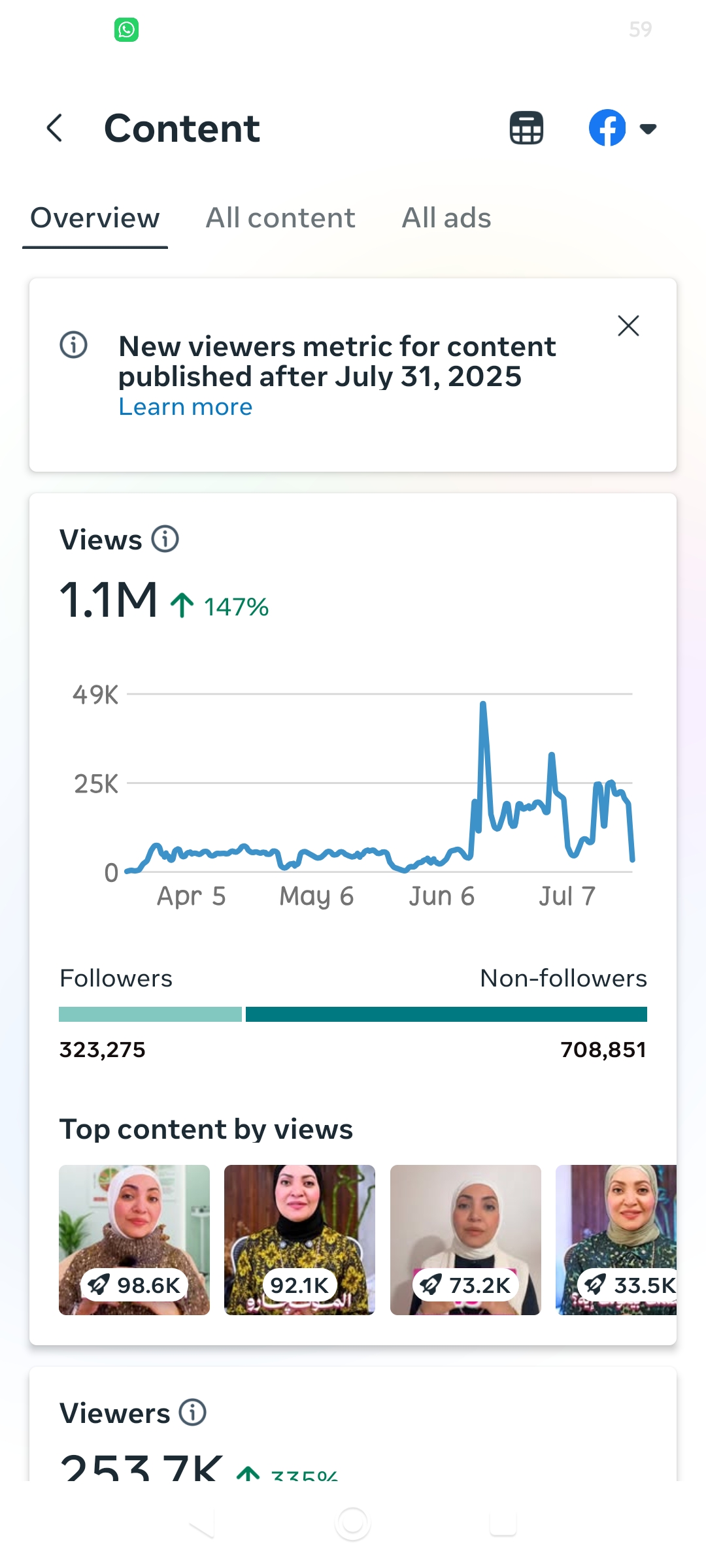Dismiss the new viewers metric notice
The height and width of the screenshot is (1568, 706).
(x=628, y=325)
